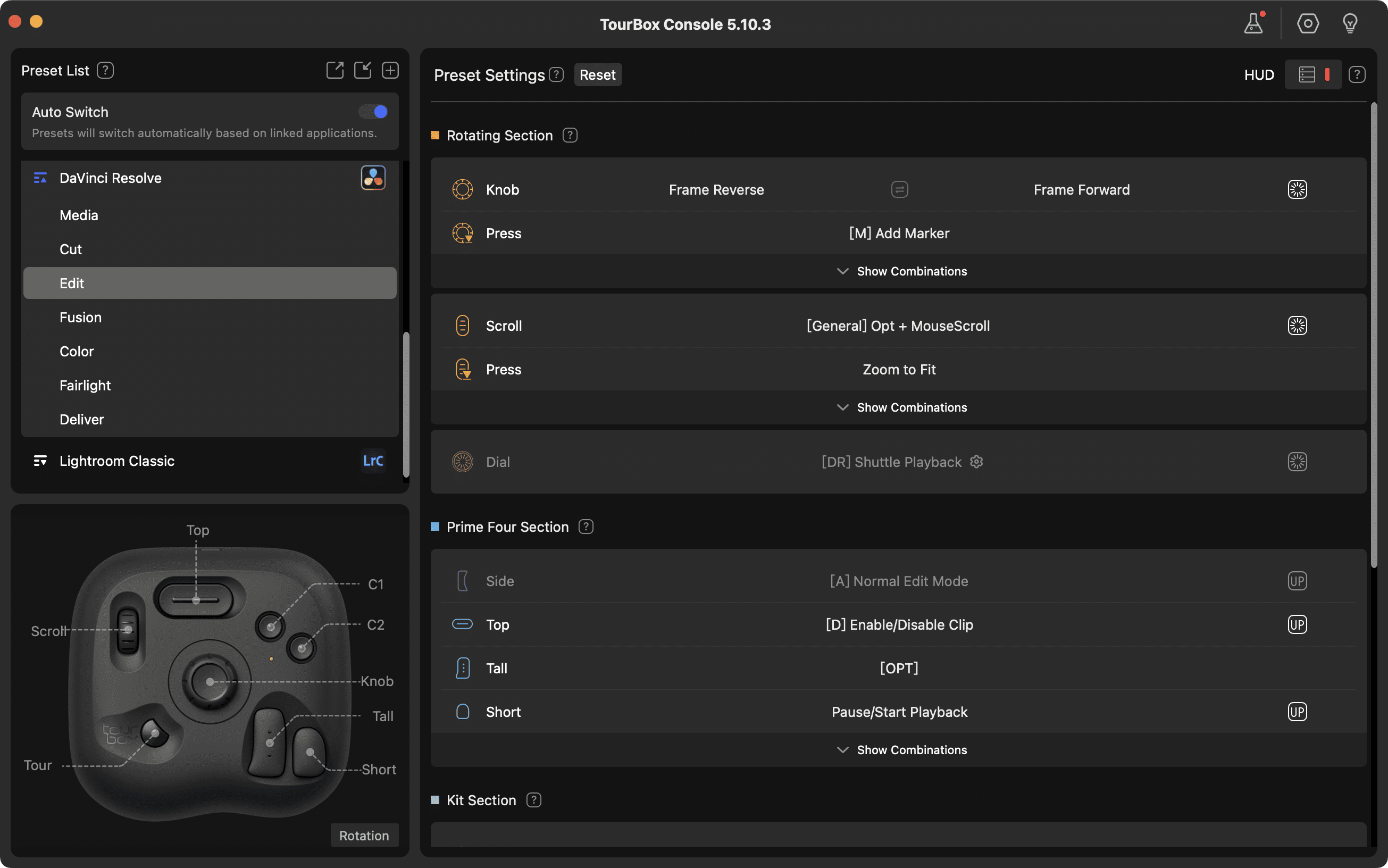Open device settings via the hexagon icon
Viewport: 1388px width, 868px height.
pos(1307,23)
